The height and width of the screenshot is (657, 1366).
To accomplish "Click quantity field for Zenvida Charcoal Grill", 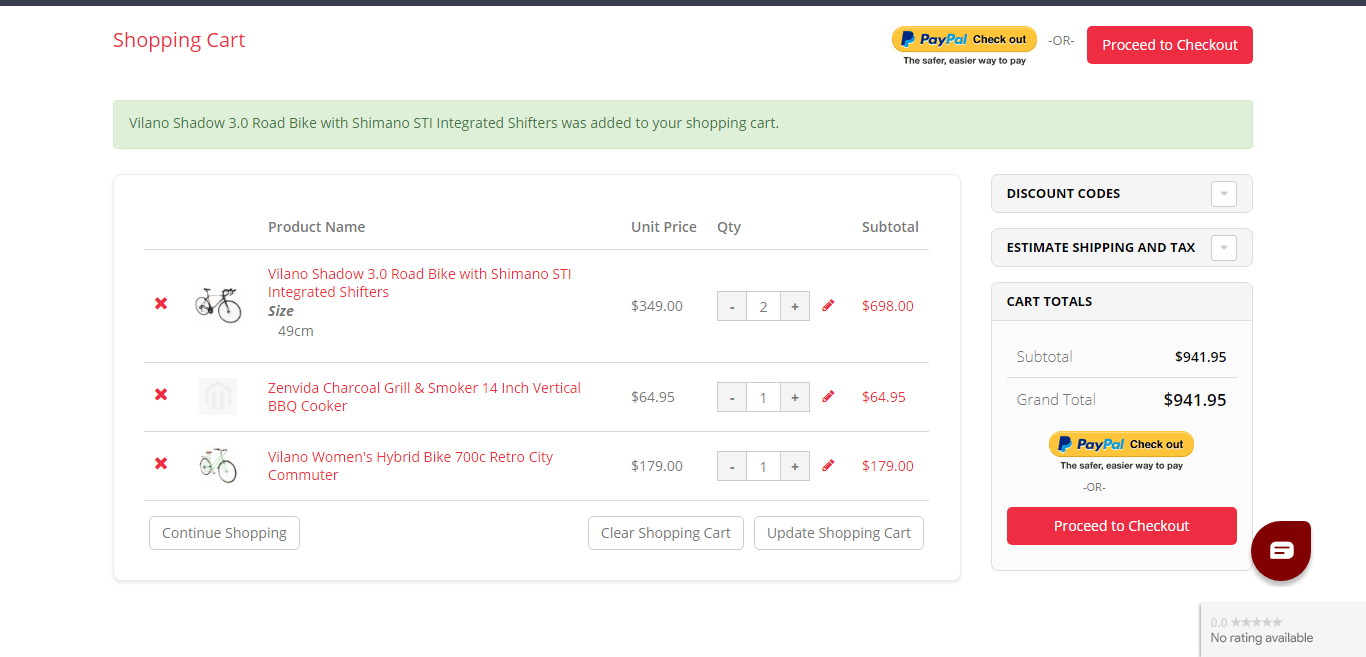I will point(763,397).
